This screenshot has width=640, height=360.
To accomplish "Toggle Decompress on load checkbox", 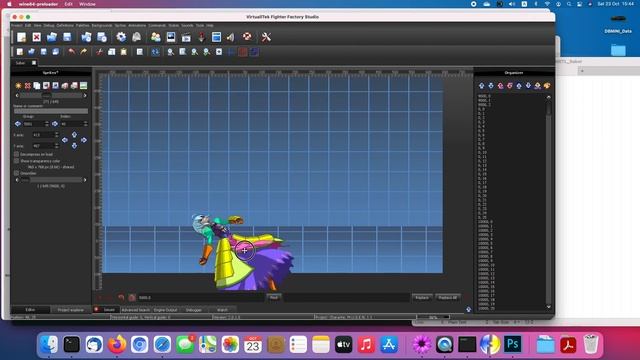I will [x=16, y=154].
